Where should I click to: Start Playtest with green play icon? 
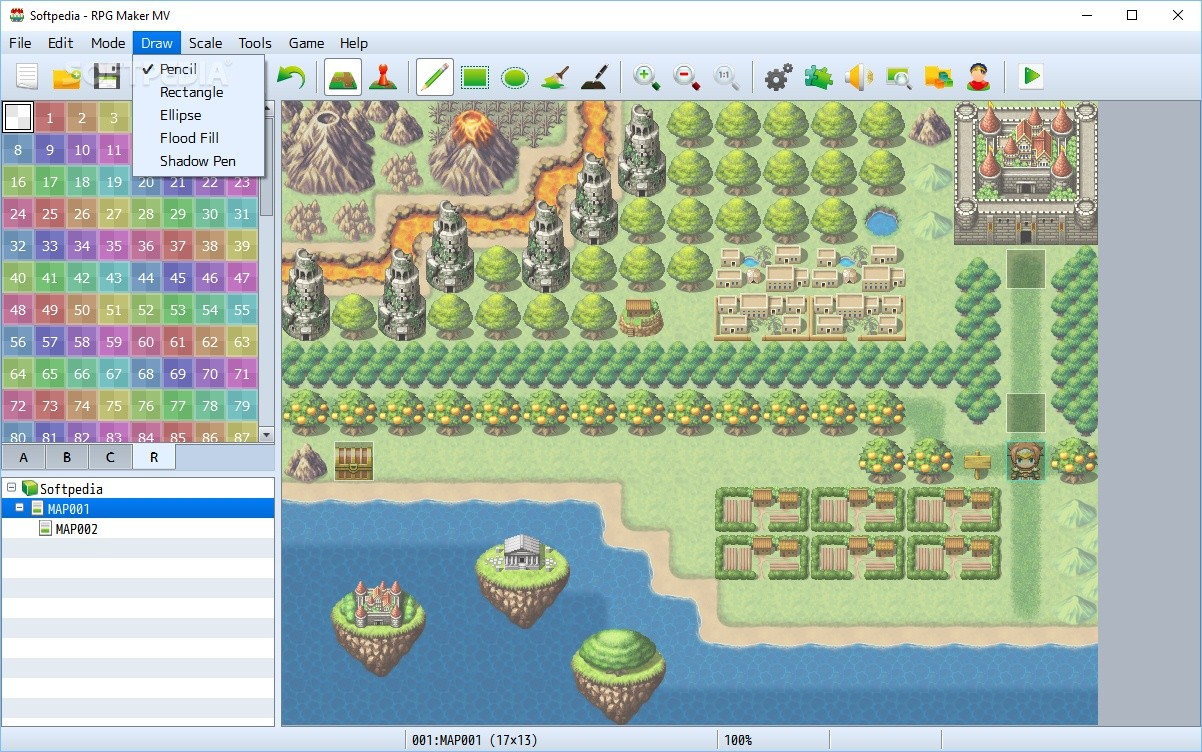coord(1031,77)
